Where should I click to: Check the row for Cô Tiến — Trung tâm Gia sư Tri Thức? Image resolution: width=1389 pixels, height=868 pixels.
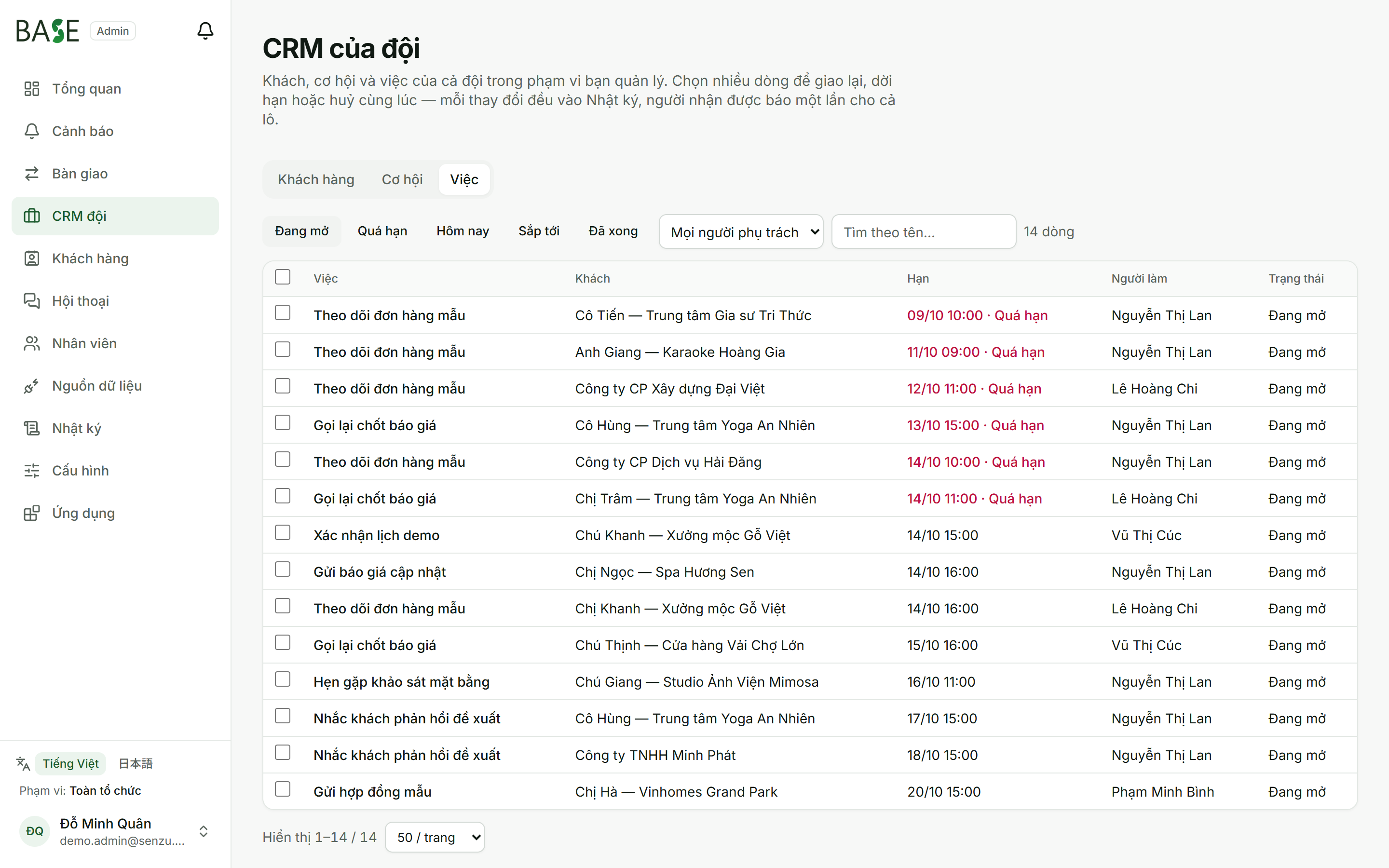coord(283,313)
